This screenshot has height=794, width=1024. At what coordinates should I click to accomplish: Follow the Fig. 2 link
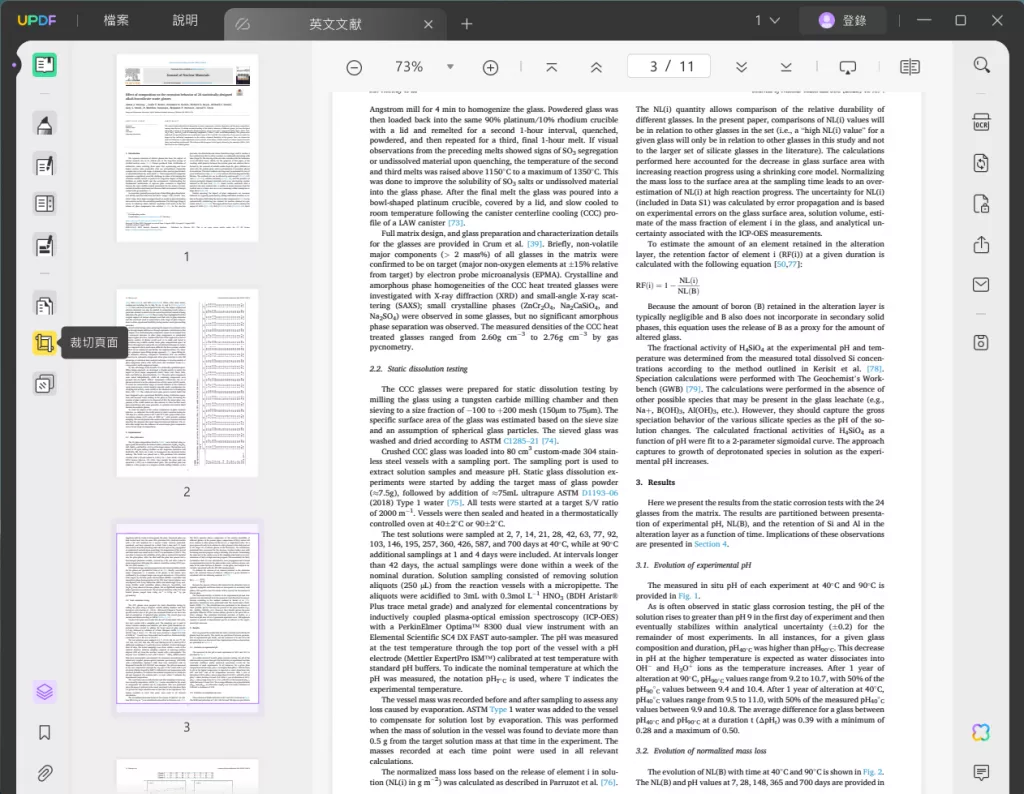pos(873,772)
